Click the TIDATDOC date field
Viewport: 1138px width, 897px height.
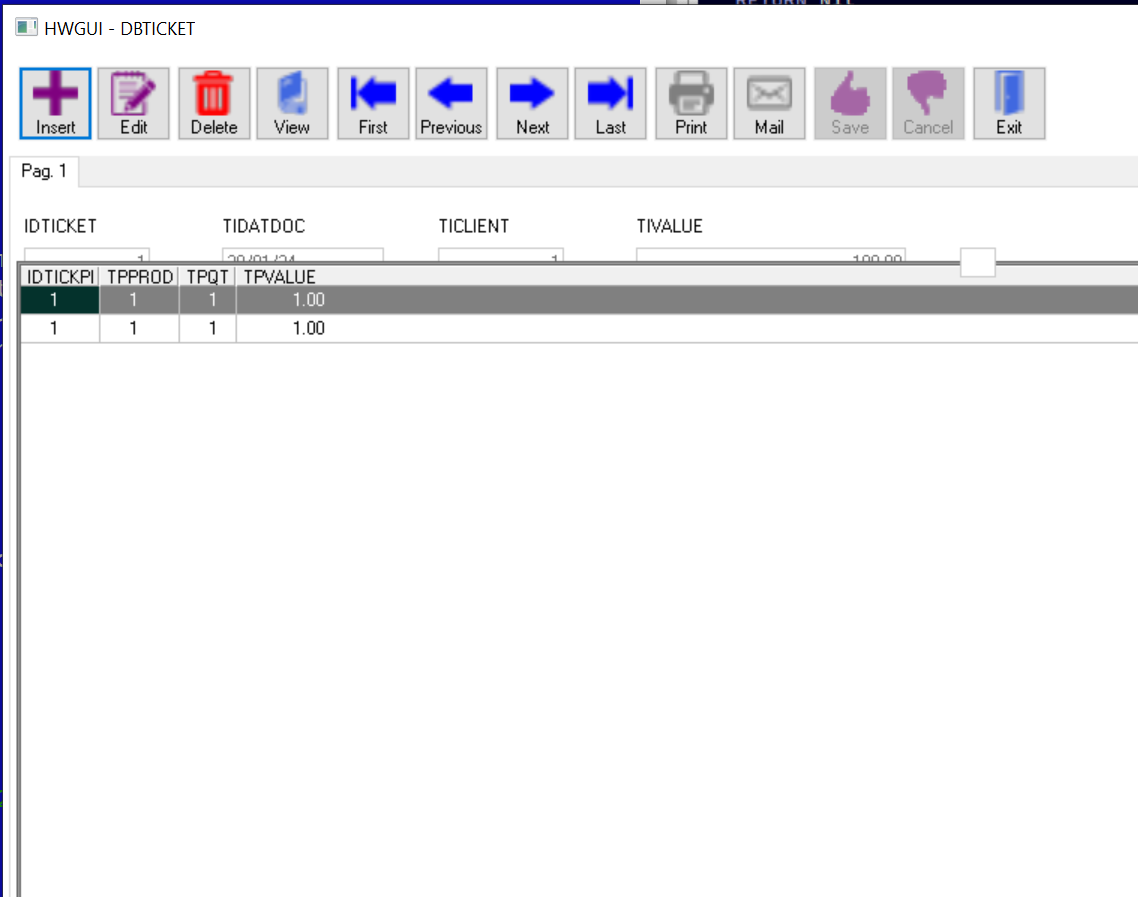[303, 255]
